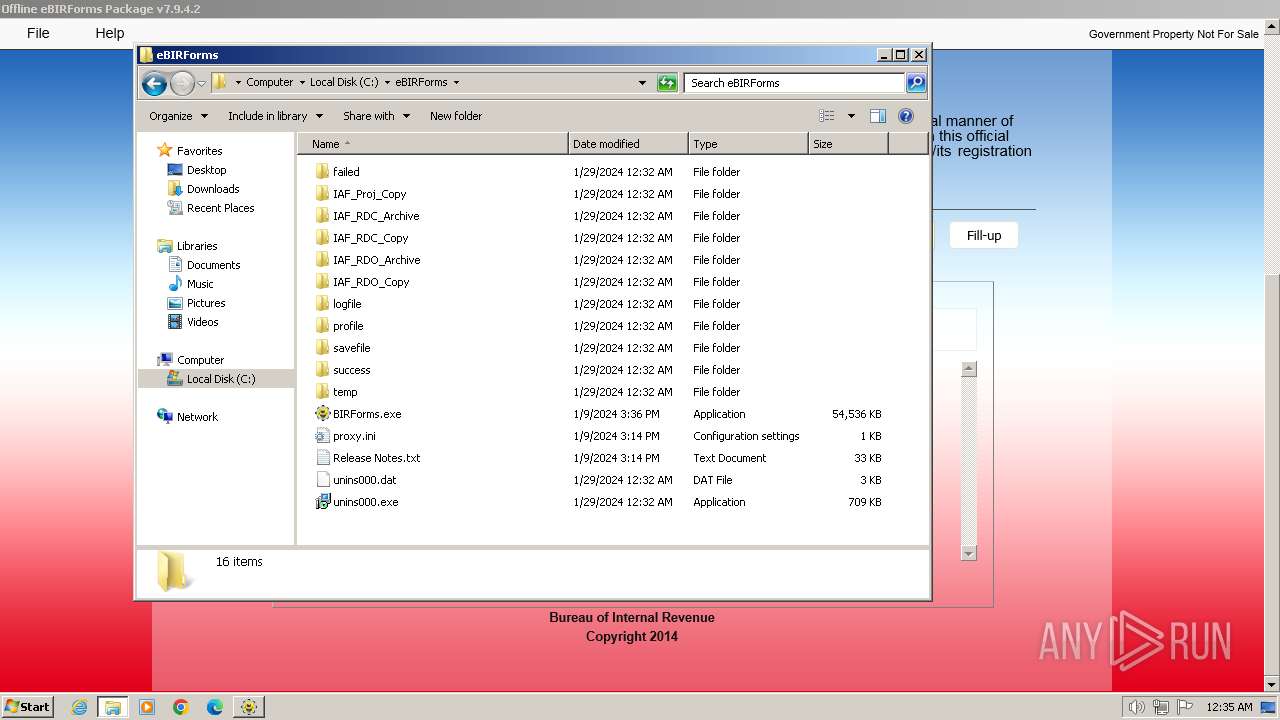Select the unins000.exe uninstaller icon
Screen dimensions: 1280x720
pyautogui.click(x=322, y=502)
